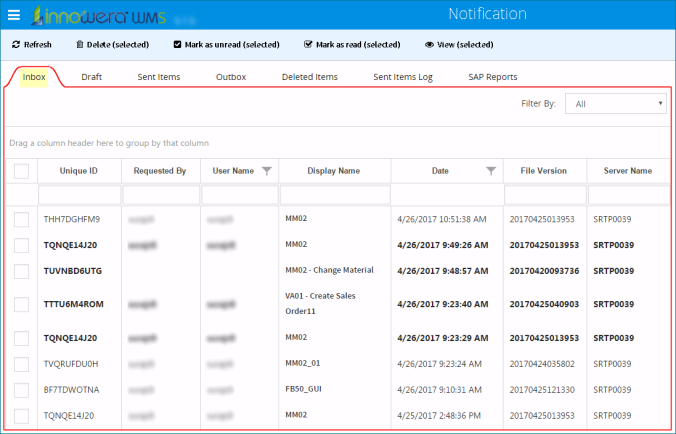The width and height of the screenshot is (676, 434).
Task: View the selected notification
Action: coord(459,44)
